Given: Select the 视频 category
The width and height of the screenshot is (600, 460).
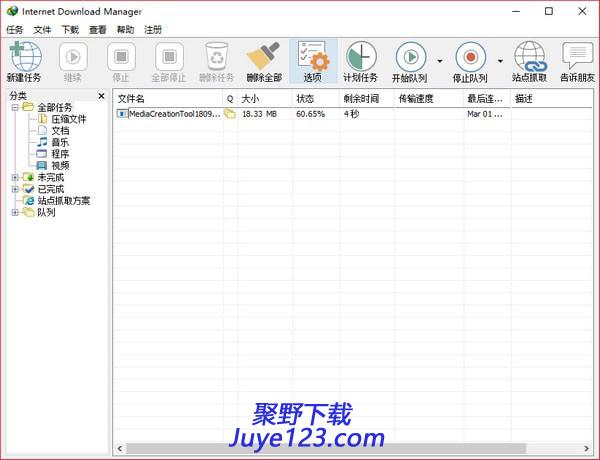Looking at the screenshot, I should click(60, 166).
